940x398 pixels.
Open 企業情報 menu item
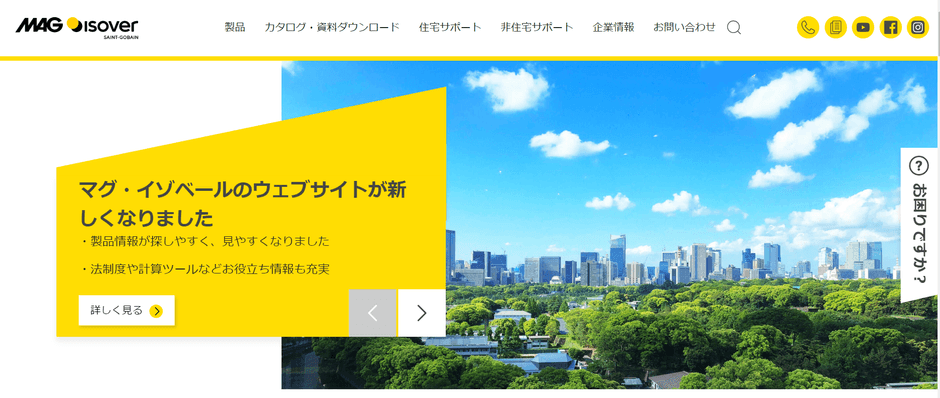[613, 27]
